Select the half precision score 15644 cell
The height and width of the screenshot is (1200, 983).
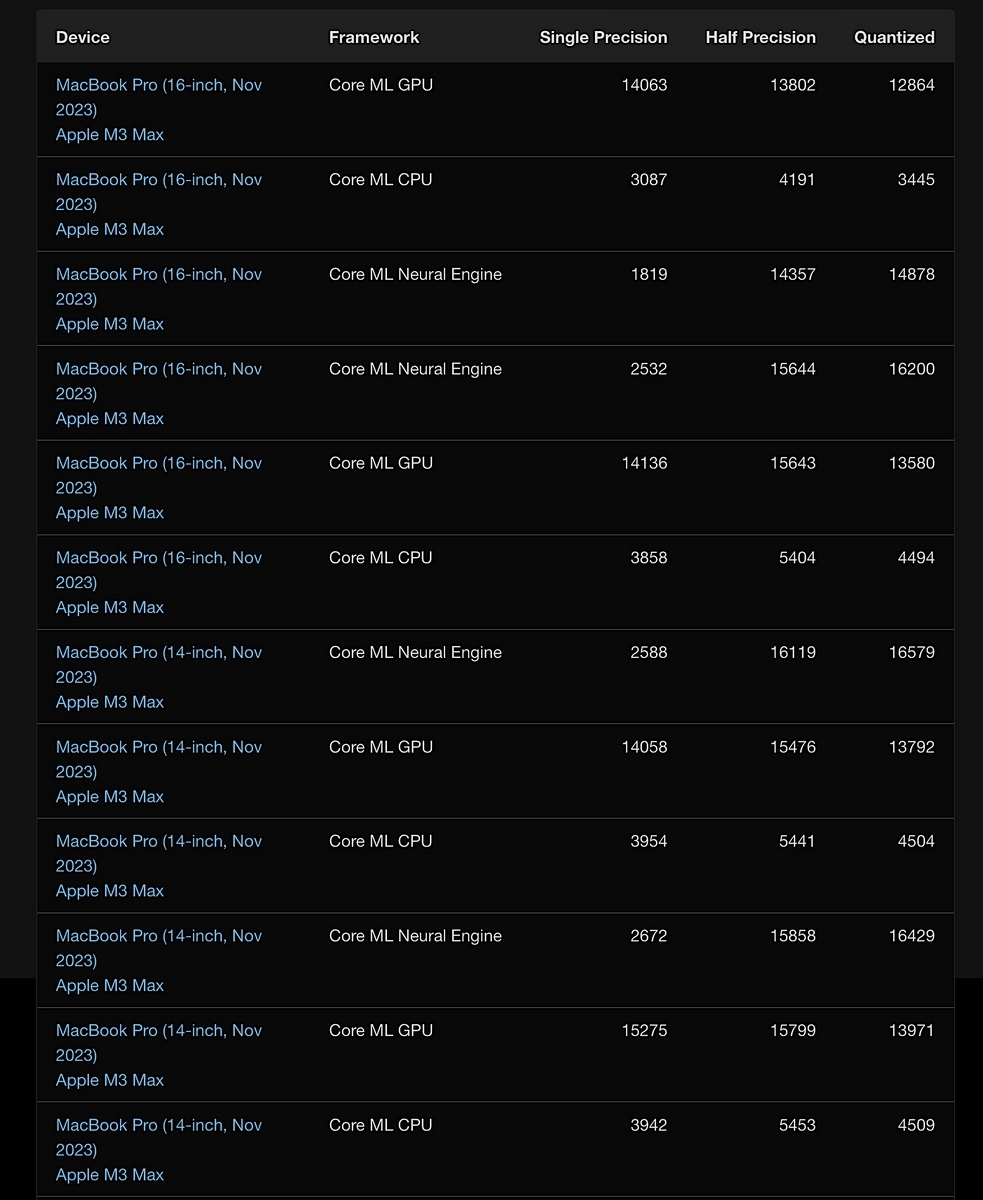tap(793, 369)
